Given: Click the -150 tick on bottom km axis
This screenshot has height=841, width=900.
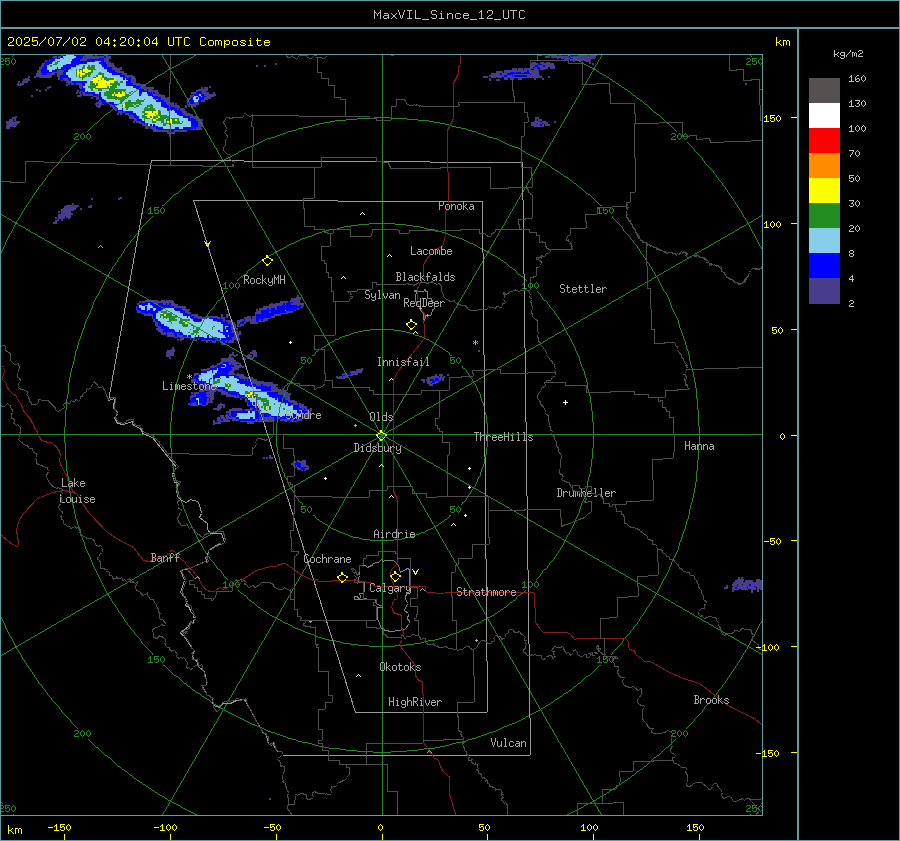Looking at the screenshot, I should pos(59,827).
